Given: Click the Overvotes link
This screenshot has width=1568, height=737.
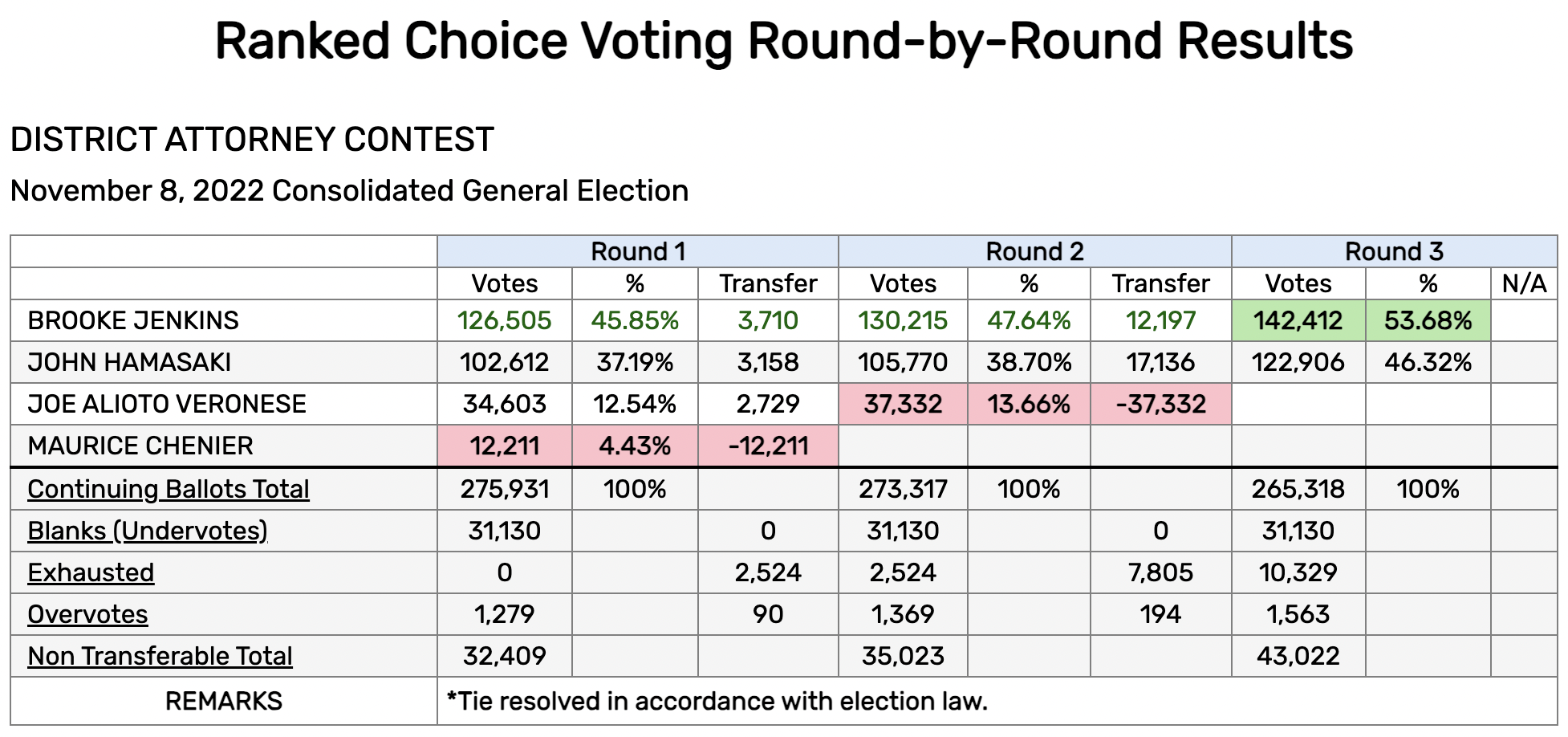Looking at the screenshot, I should [87, 614].
